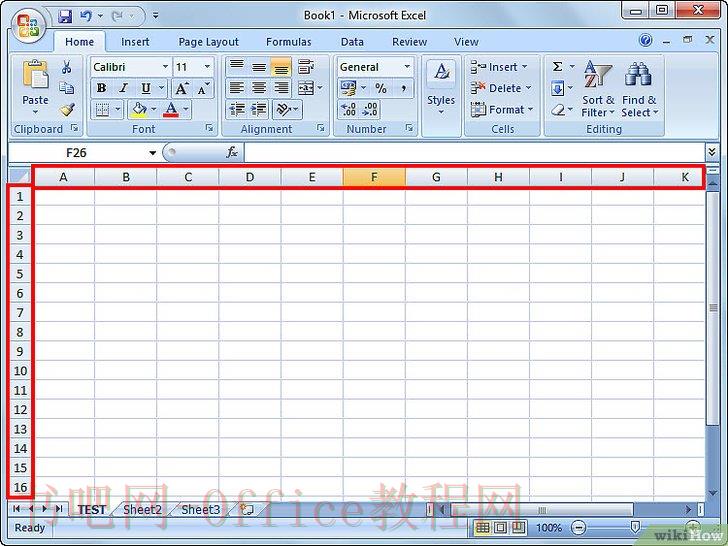The image size is (728, 546).
Task: Open the font size dropdown
Action: point(208,67)
